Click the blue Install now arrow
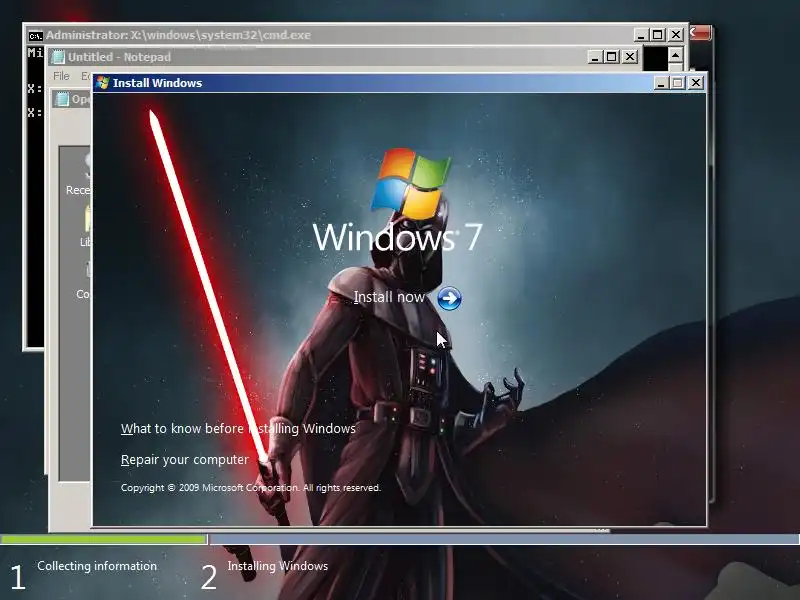 tap(449, 298)
